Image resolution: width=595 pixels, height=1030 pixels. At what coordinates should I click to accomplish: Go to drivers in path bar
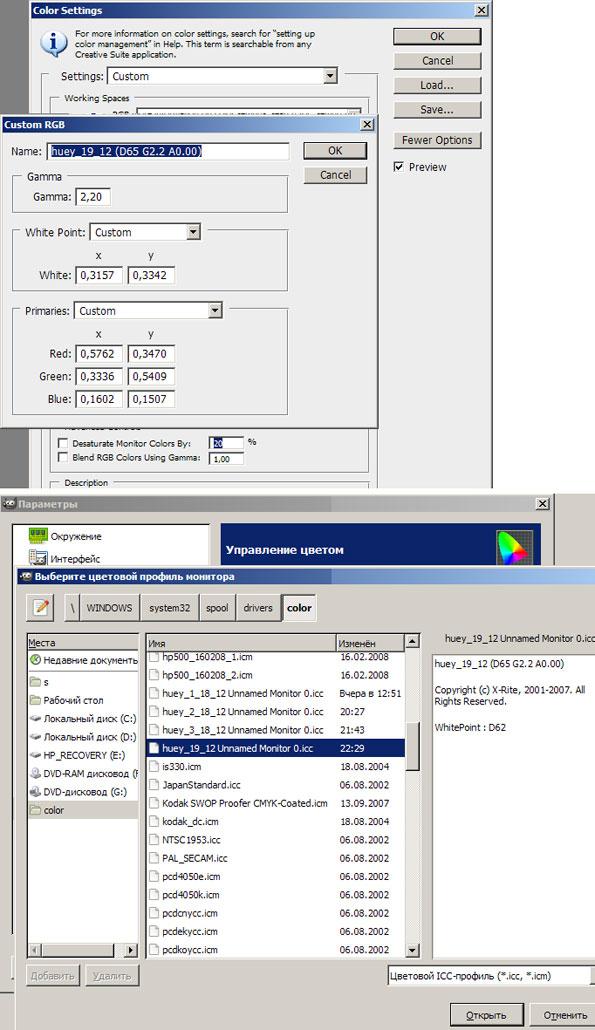pos(257,608)
